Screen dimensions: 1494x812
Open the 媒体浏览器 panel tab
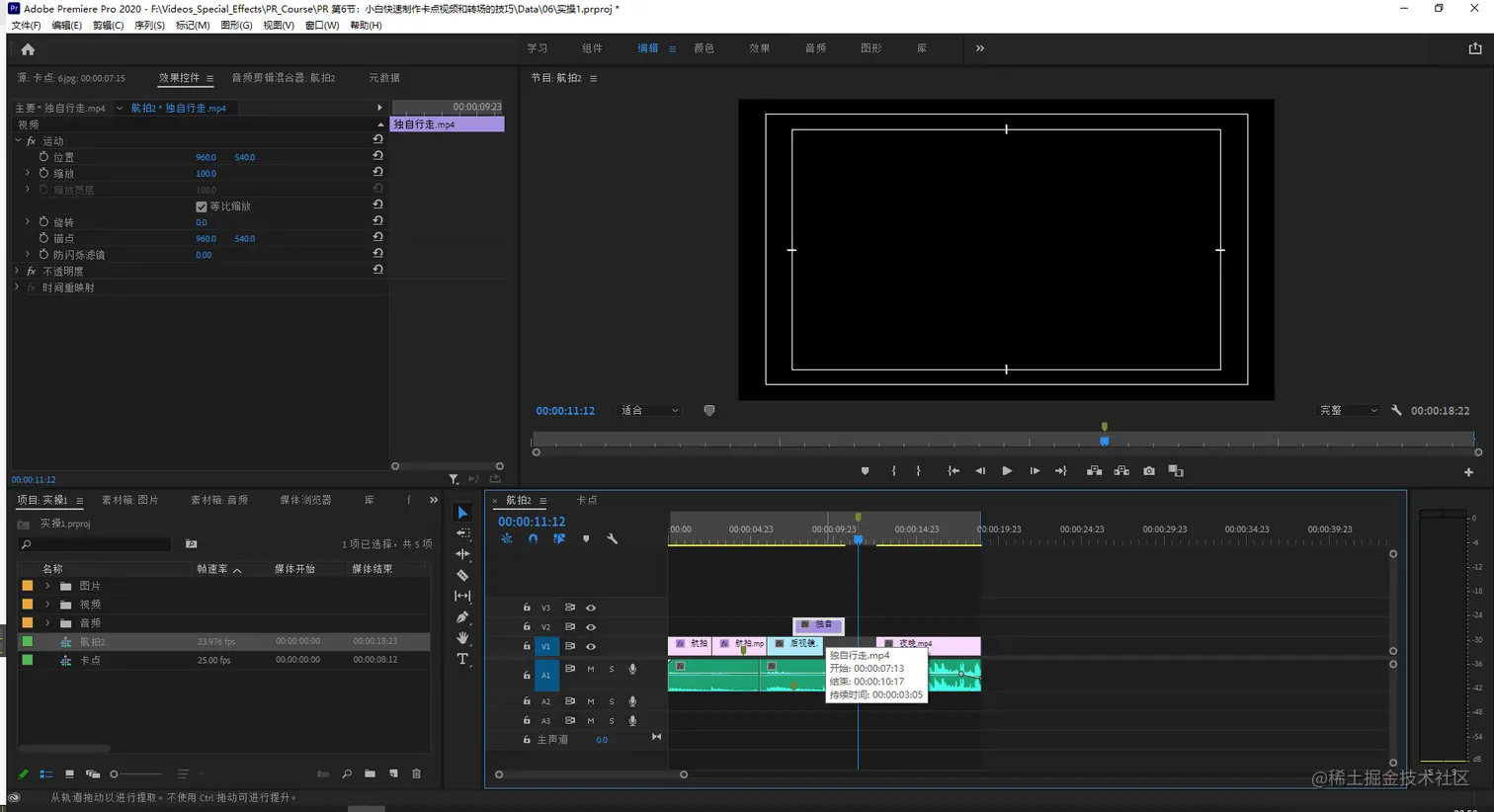coord(305,500)
